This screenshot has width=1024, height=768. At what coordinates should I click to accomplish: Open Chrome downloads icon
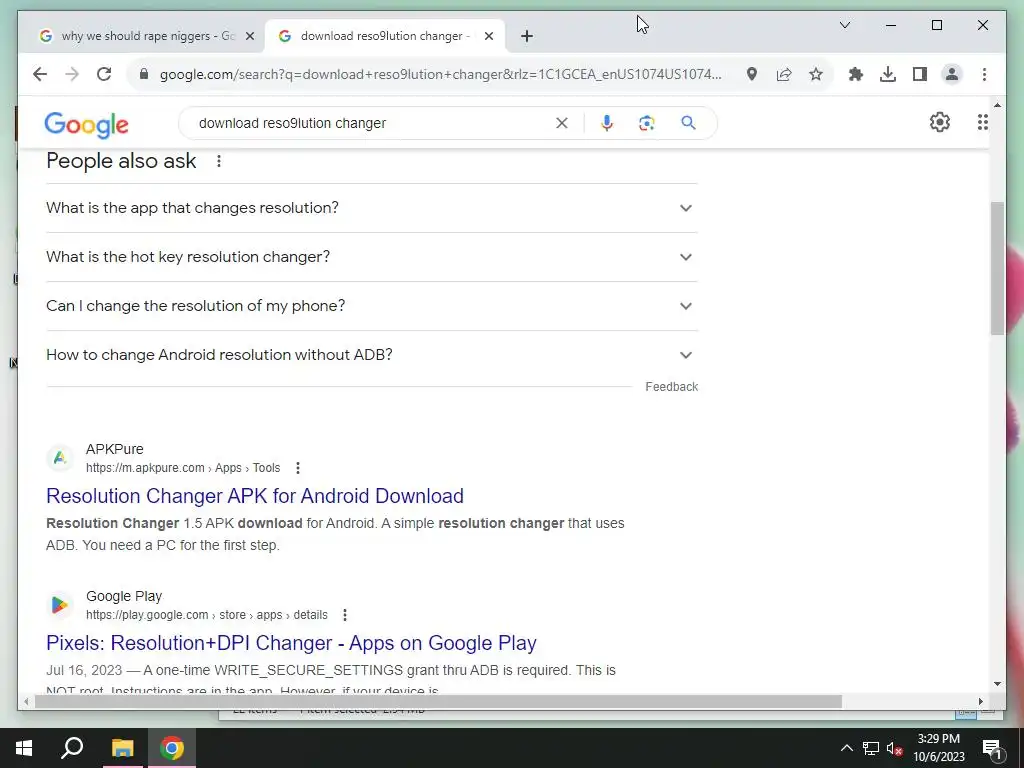[888, 74]
